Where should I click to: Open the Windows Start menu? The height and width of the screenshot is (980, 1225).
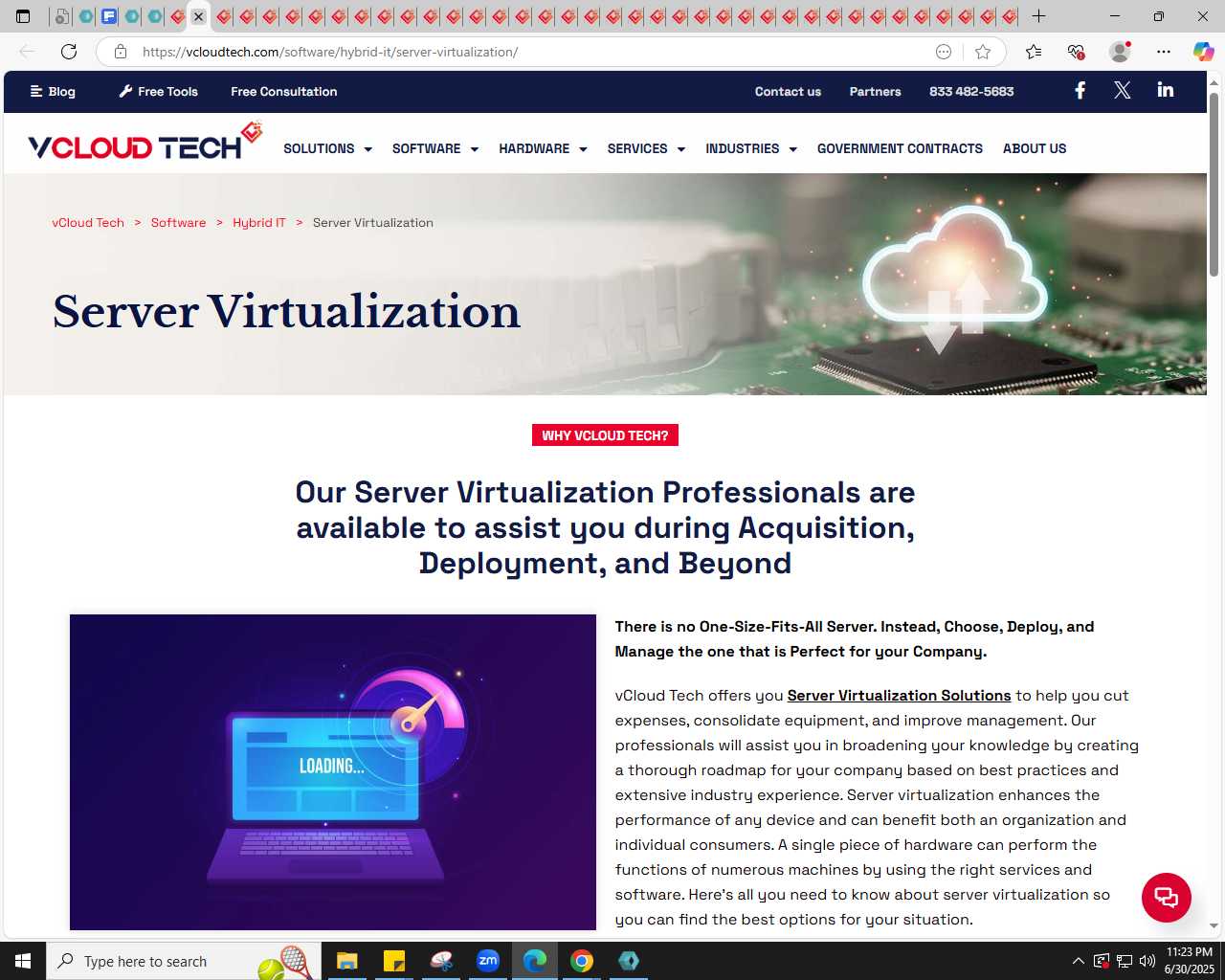coord(23,961)
